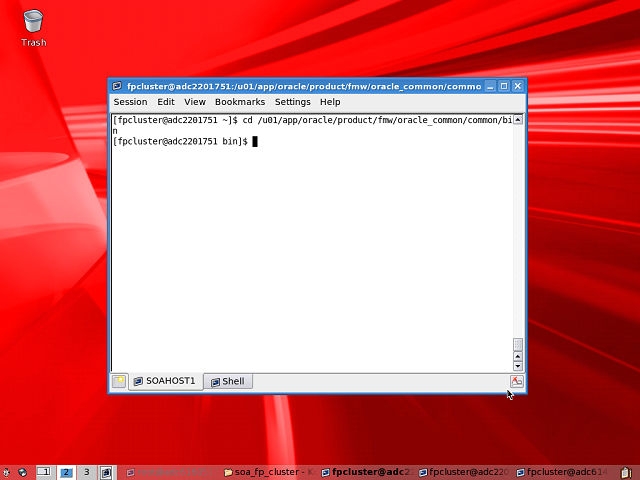Switch to virtual desktop 3 in the pager
Screen dimensions: 640x480
(x=86, y=472)
